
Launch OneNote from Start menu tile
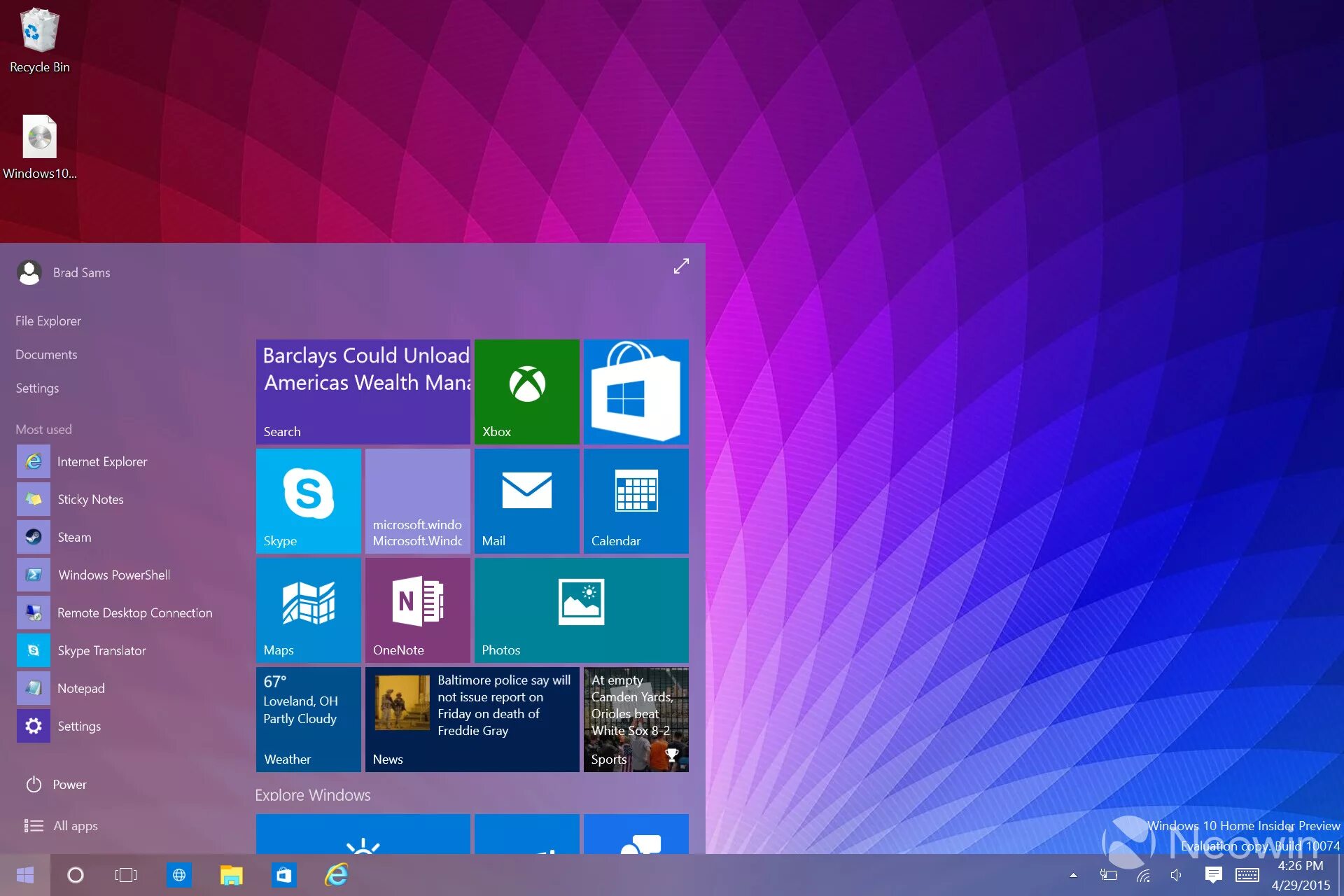(417, 608)
